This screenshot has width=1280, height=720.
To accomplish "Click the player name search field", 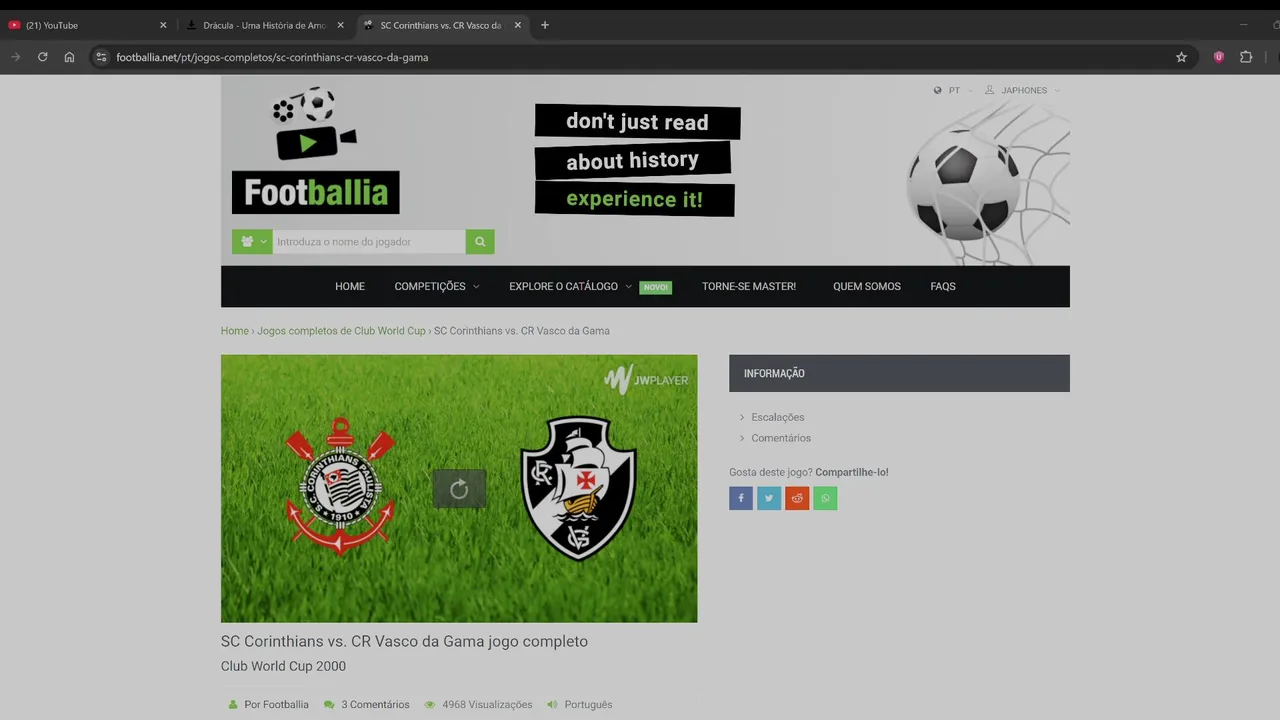I will tap(368, 241).
